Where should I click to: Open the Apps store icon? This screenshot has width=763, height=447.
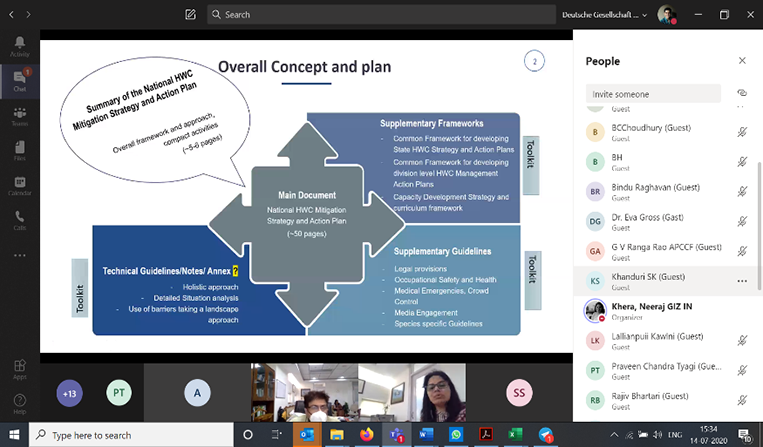point(19,368)
